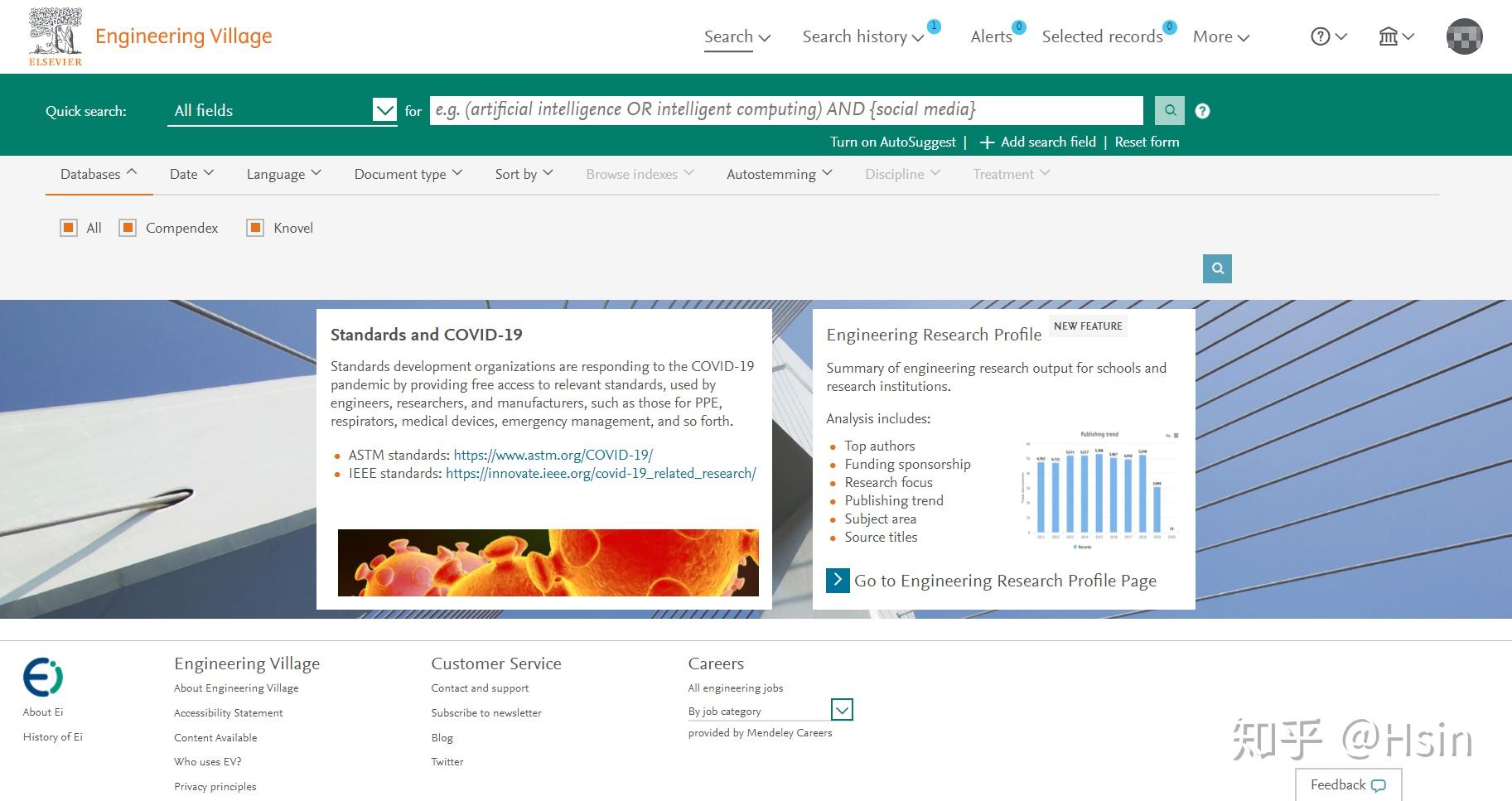
Task: Open Privacy principles link
Action: pos(215,787)
